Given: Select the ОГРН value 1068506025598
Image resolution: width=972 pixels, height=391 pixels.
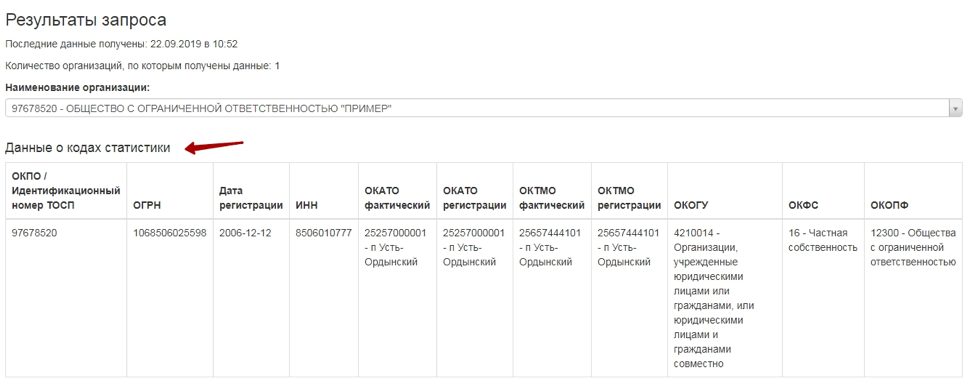Looking at the screenshot, I should [x=170, y=233].
